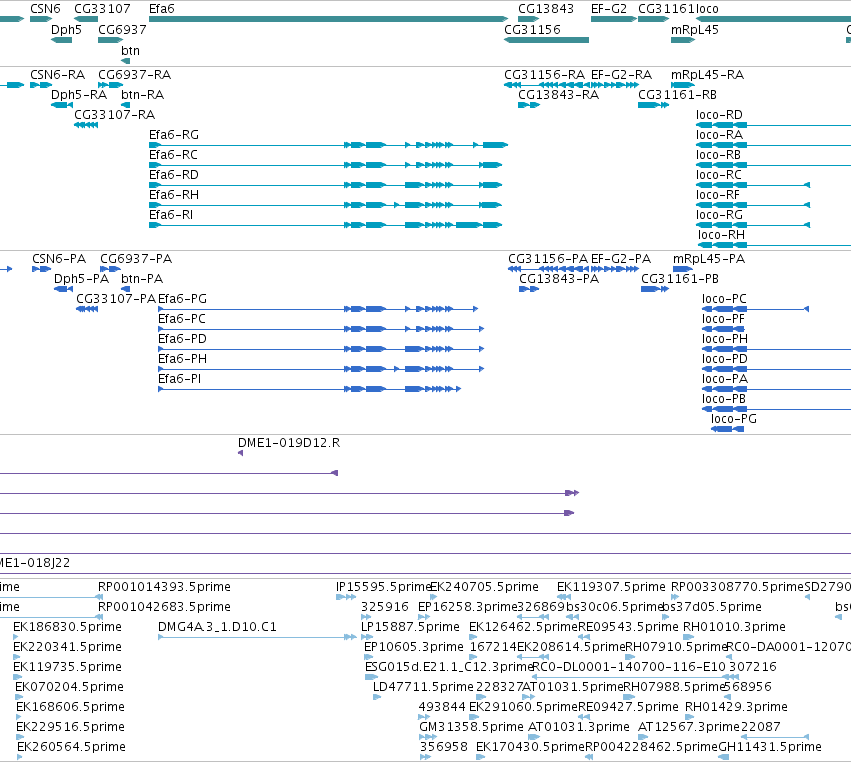
Task: Click the EP10605.3prime EST label
Action: (414, 646)
